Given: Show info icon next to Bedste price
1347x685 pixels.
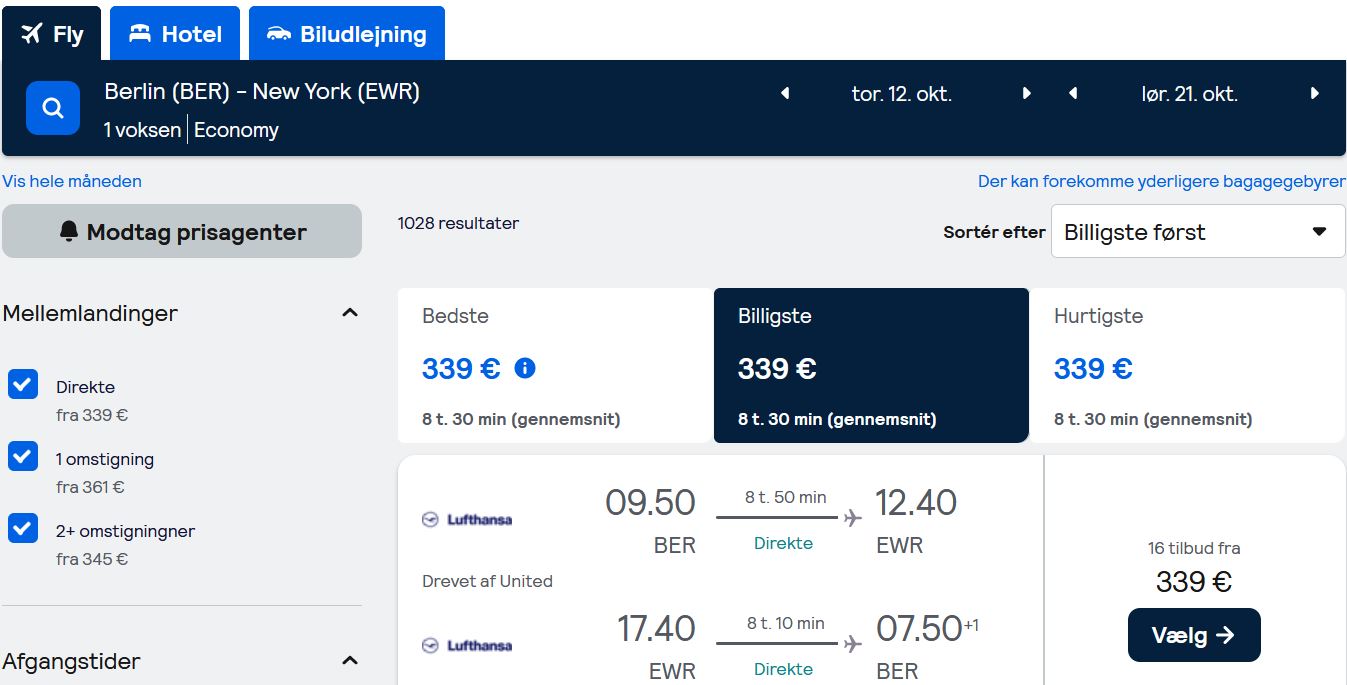Looking at the screenshot, I should click(x=525, y=368).
